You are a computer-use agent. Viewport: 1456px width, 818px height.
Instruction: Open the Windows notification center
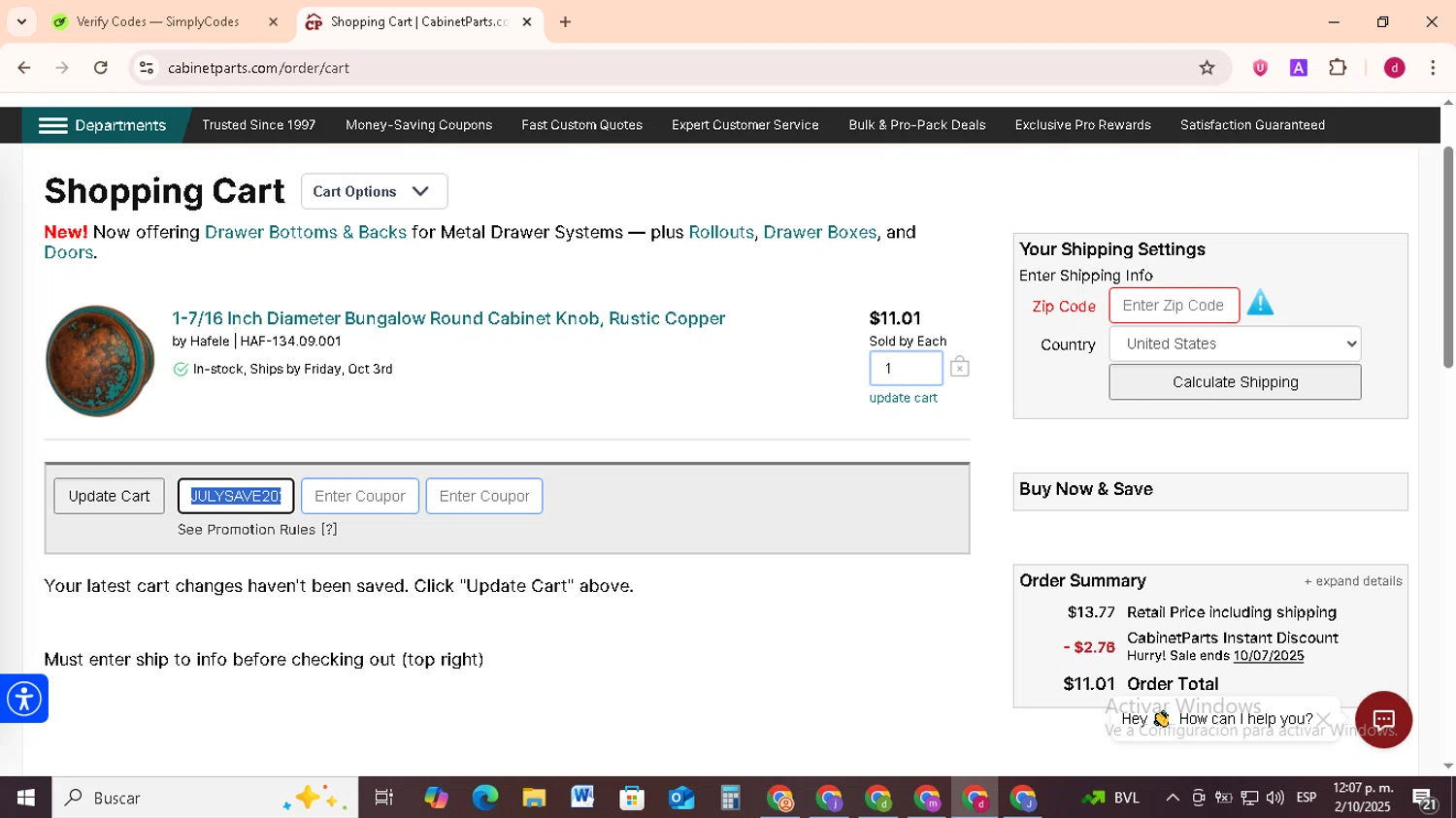(1425, 799)
